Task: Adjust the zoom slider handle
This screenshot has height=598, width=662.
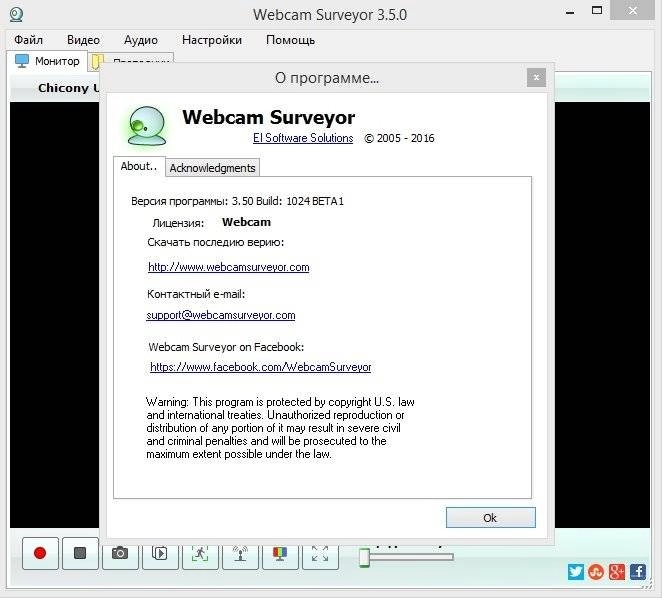Action: pyautogui.click(x=364, y=557)
